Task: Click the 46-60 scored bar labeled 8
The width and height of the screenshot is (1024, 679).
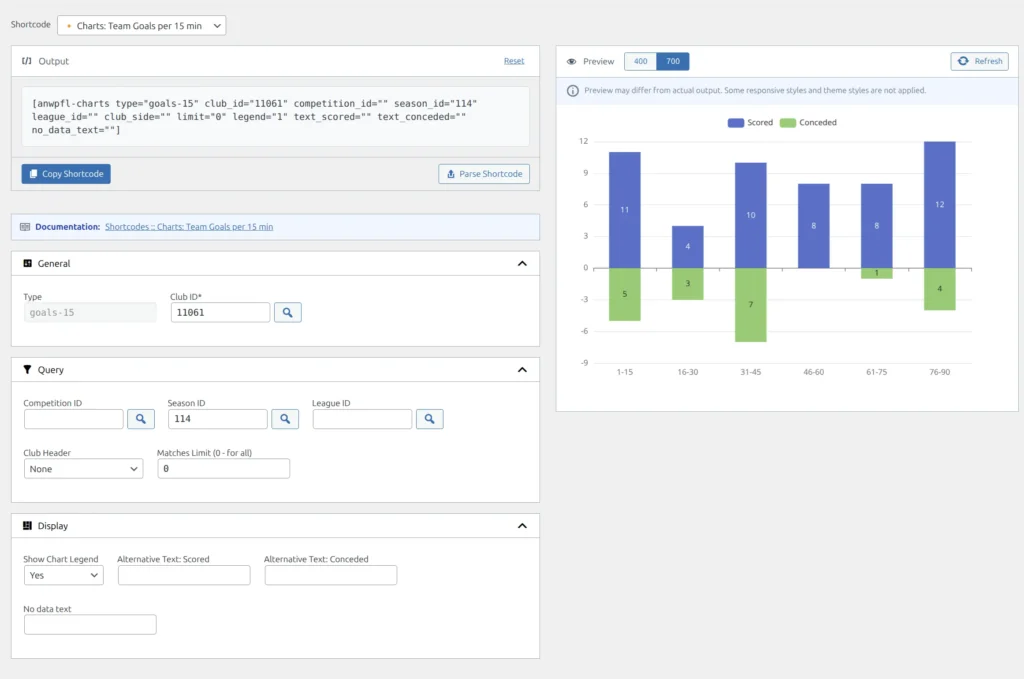Action: pos(814,226)
